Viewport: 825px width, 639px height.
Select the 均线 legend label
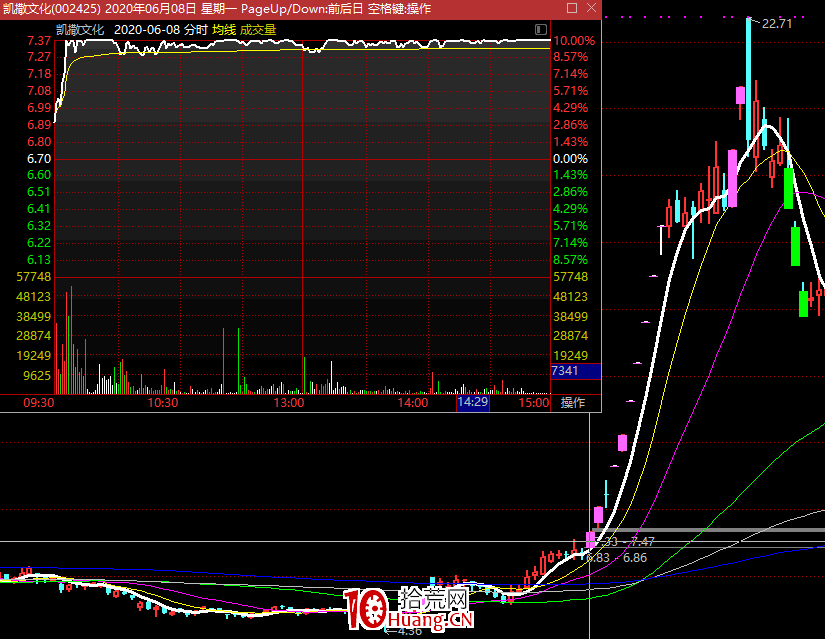tap(224, 30)
